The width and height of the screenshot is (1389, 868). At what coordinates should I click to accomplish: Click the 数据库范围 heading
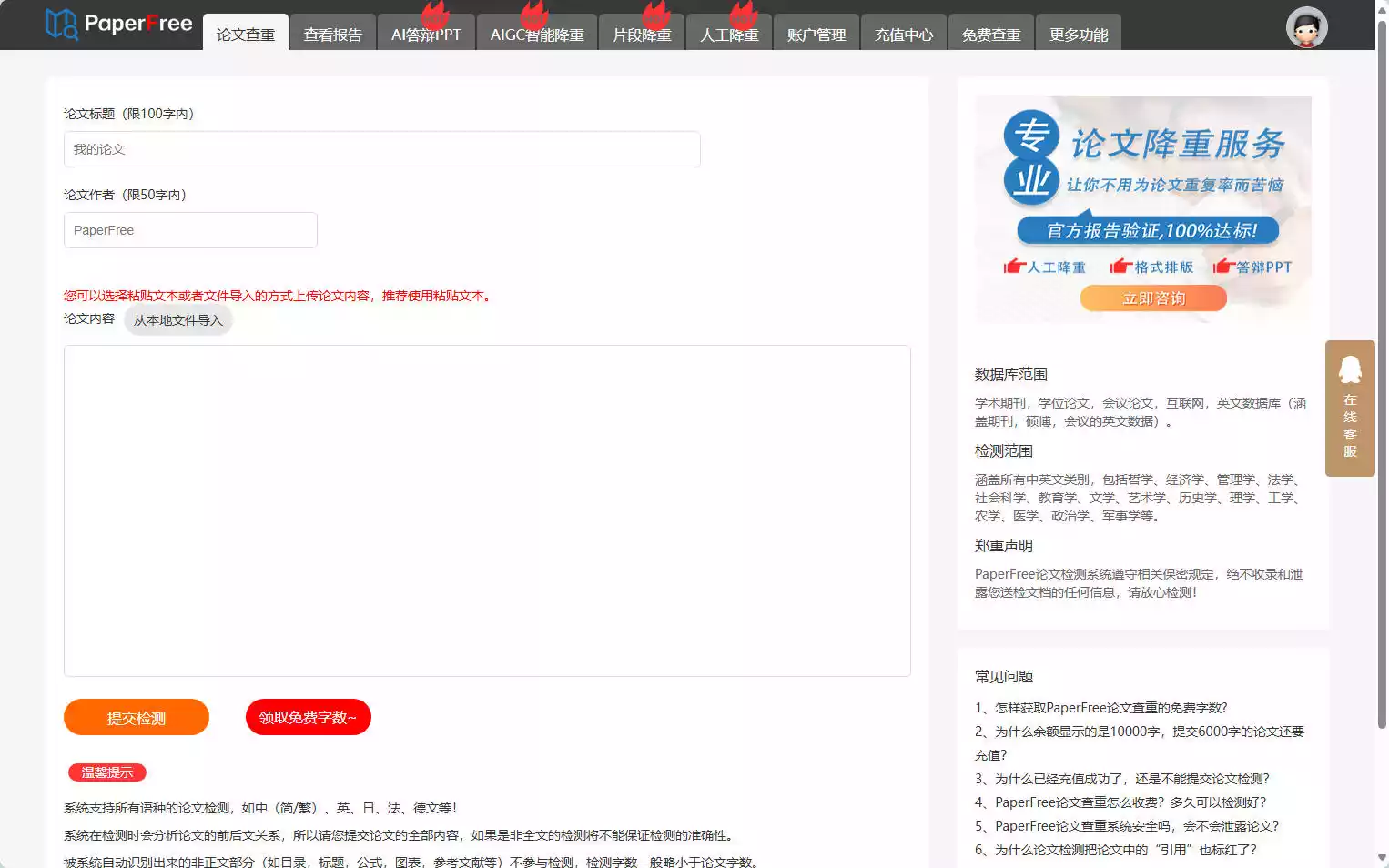1011,375
